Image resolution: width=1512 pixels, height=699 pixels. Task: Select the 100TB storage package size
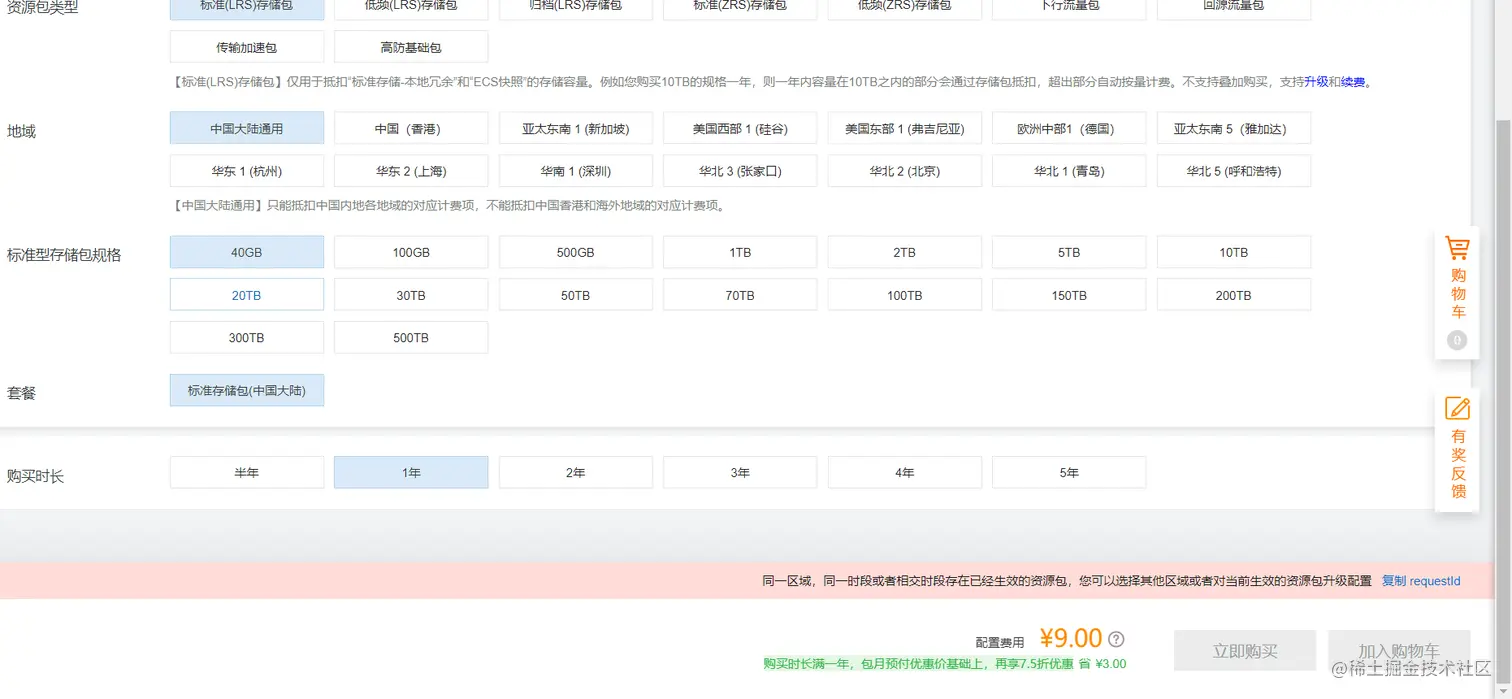pos(905,295)
